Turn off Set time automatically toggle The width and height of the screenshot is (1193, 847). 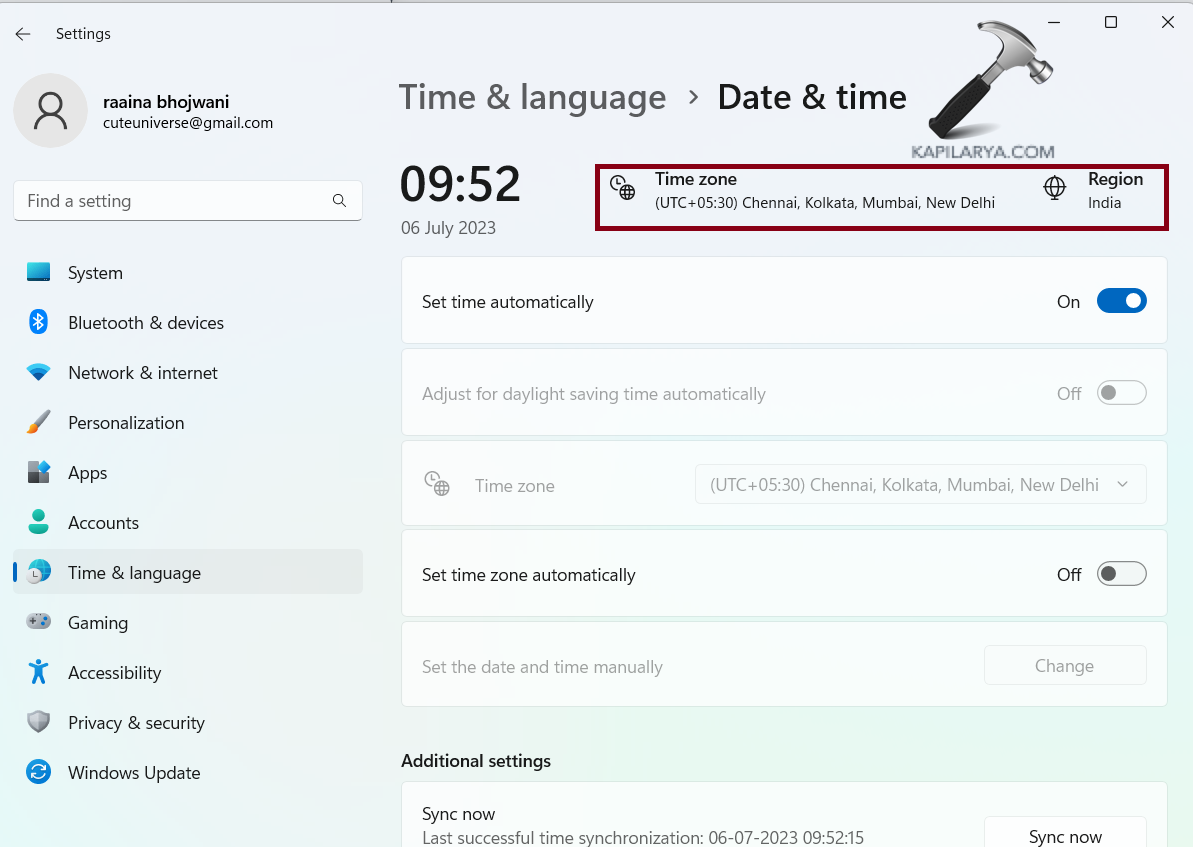[x=1121, y=302]
